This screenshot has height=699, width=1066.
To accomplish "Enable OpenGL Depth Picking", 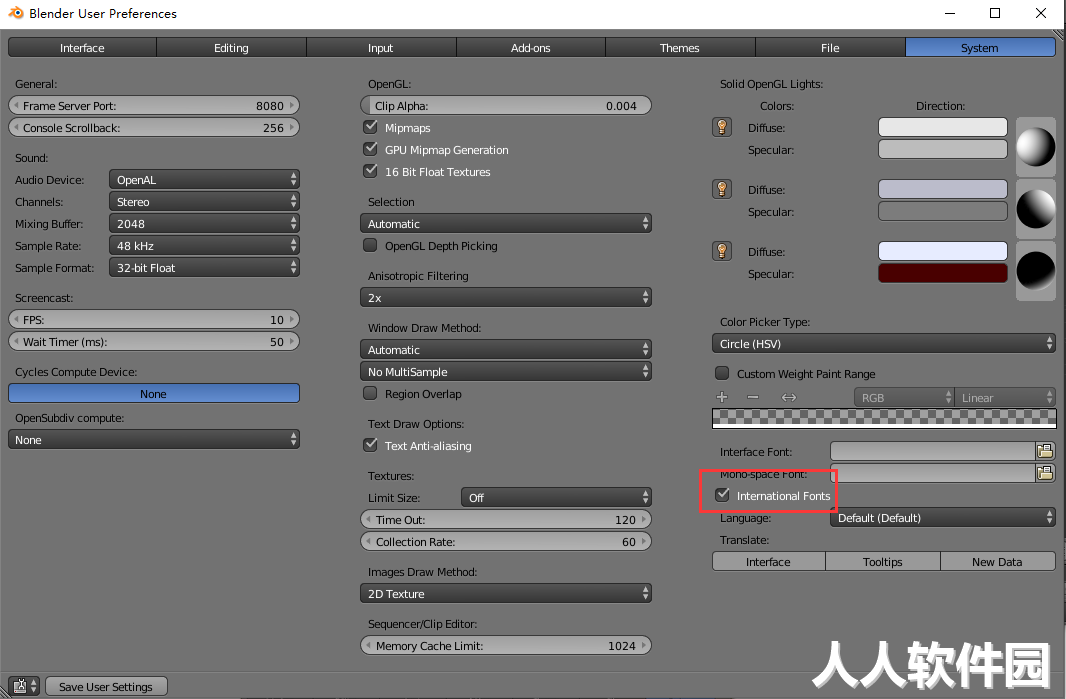I will [x=371, y=245].
